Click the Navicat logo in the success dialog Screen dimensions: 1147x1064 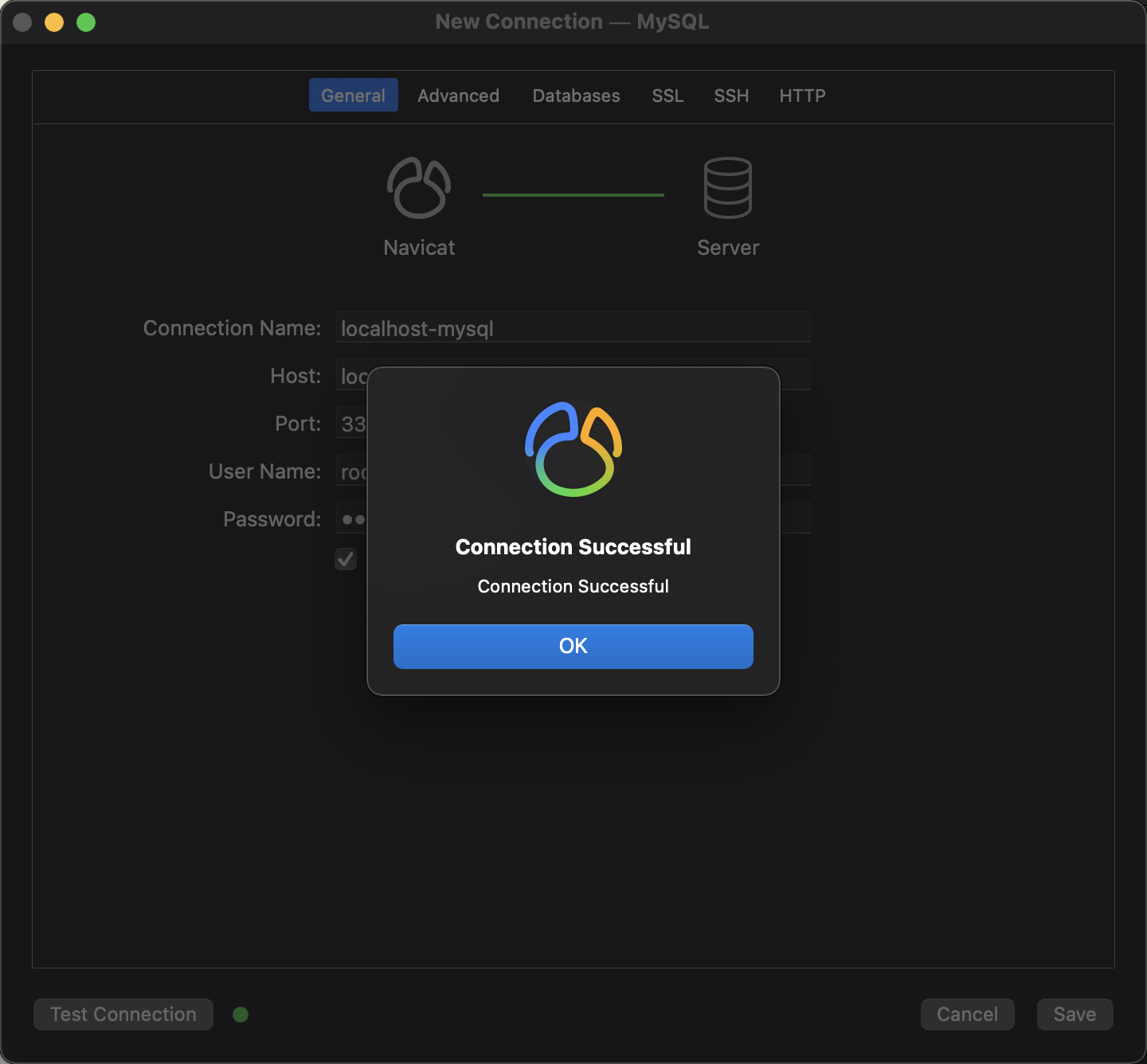573,449
